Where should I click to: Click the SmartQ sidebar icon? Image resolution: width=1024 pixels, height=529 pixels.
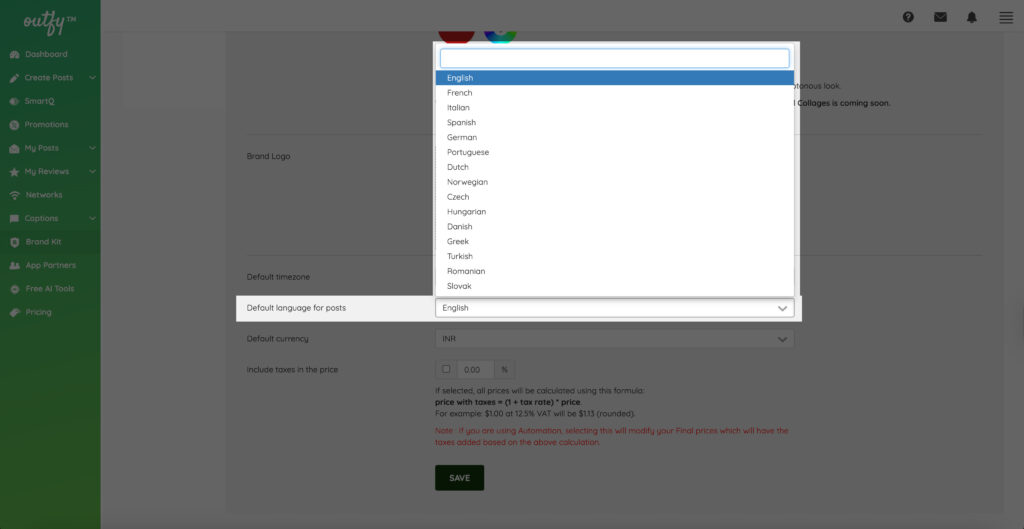tap(14, 101)
